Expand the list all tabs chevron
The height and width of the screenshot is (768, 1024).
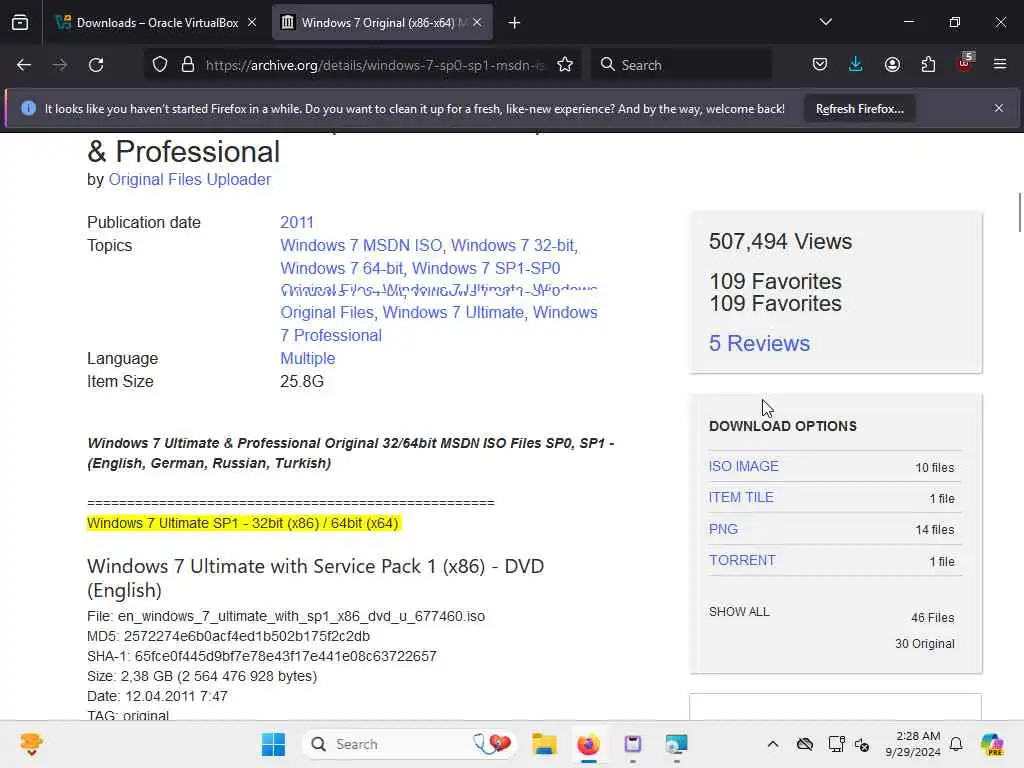point(825,22)
